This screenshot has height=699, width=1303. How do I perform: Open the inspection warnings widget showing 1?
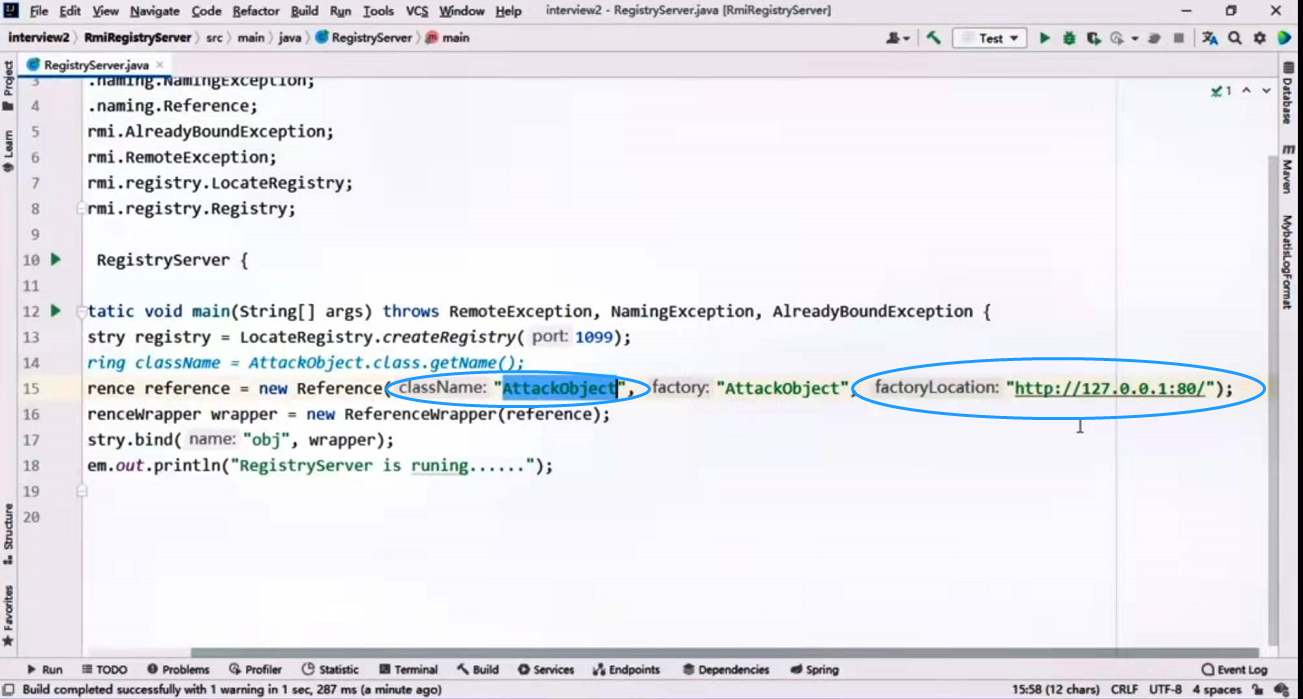pos(1221,91)
